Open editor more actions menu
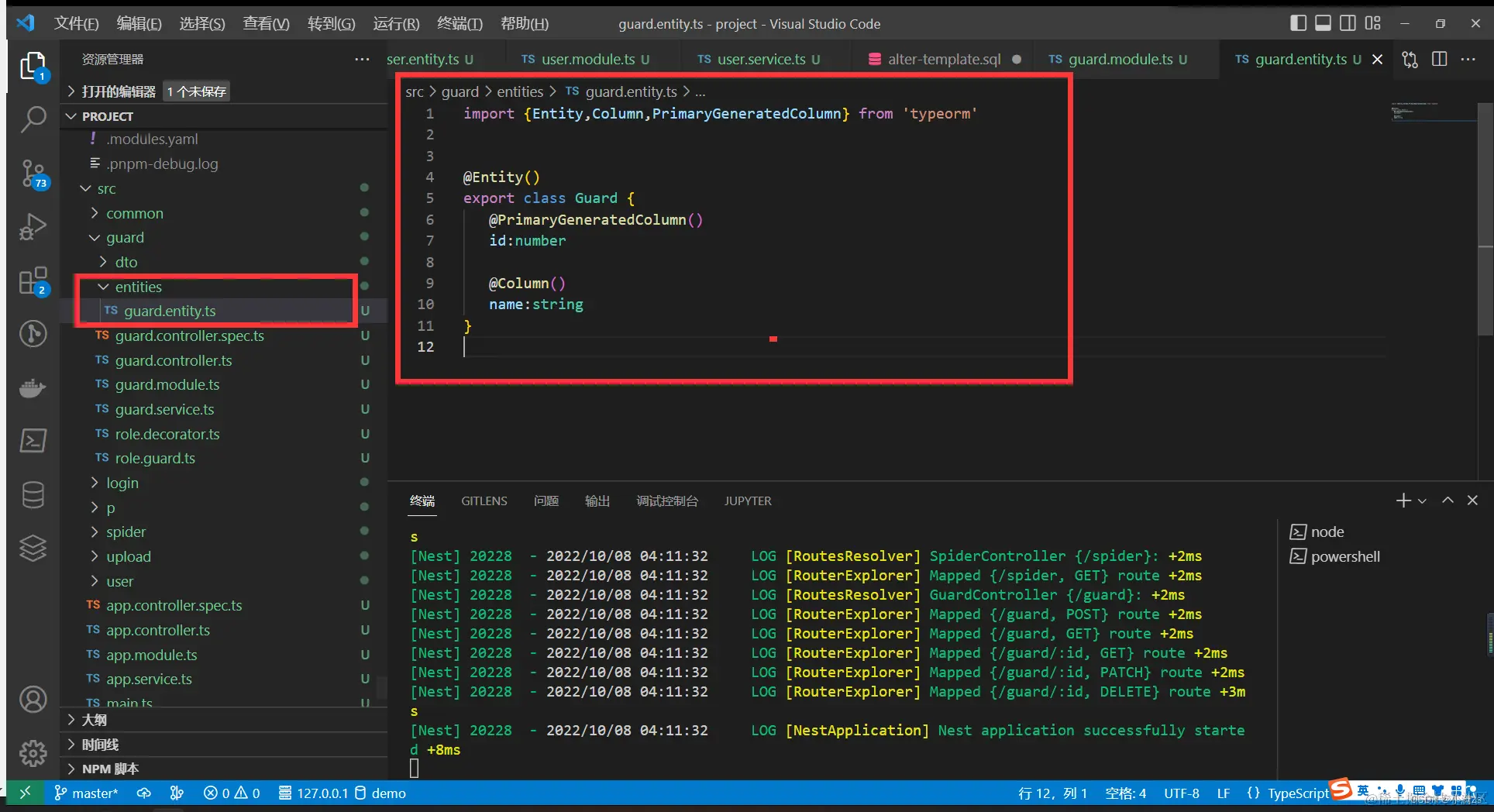1494x812 pixels. tap(1468, 60)
